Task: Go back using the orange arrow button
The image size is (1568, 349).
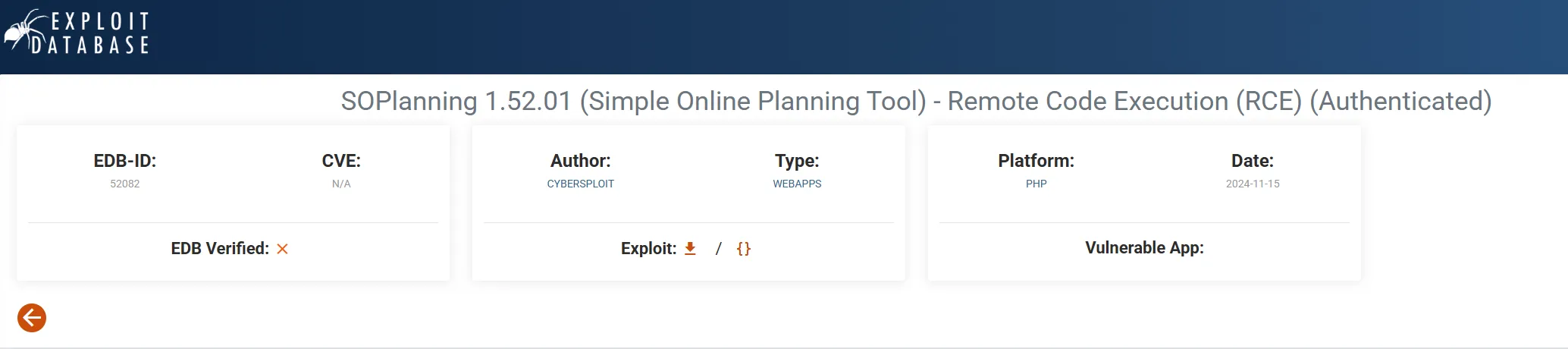Action: [32, 318]
